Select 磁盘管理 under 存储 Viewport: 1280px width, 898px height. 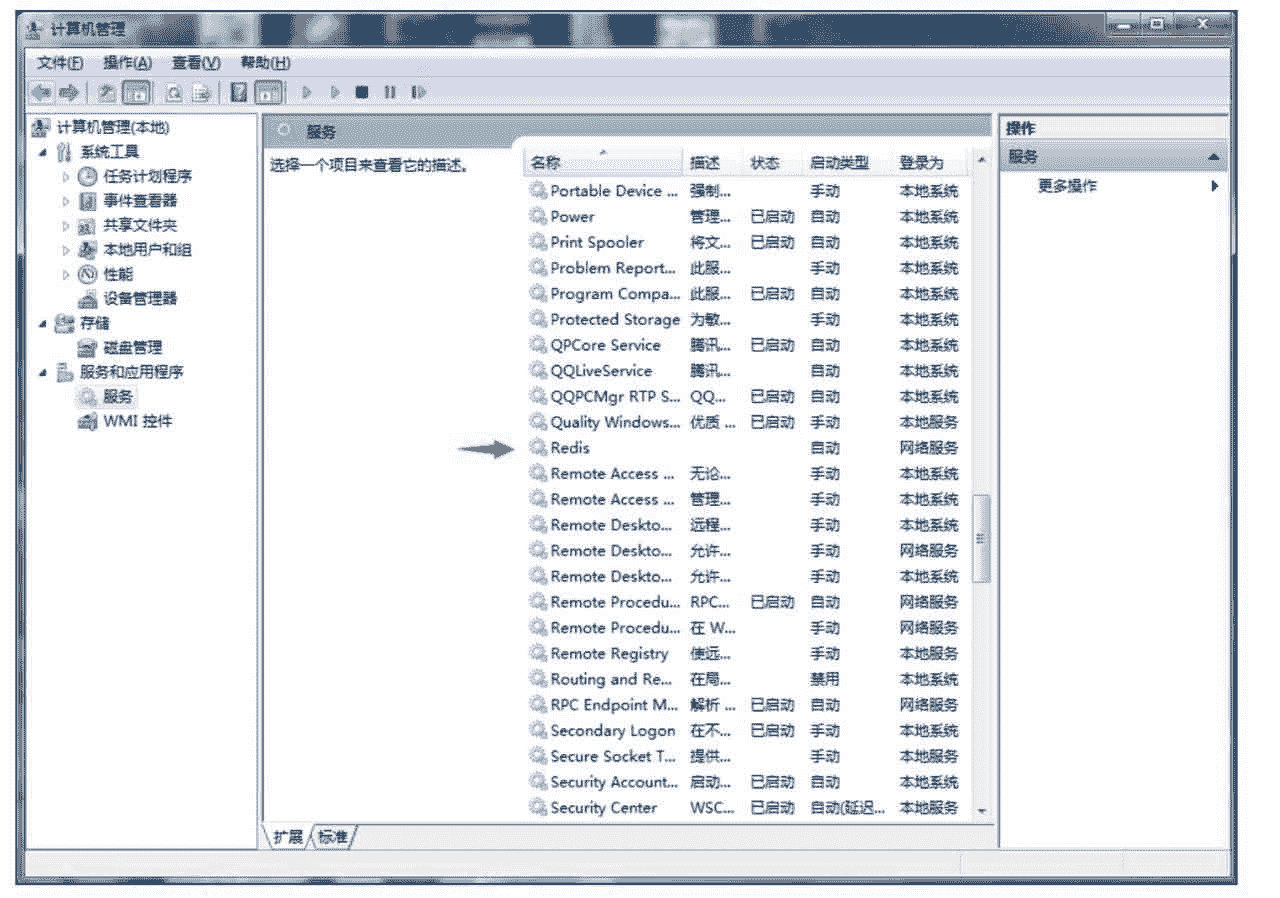tap(132, 347)
